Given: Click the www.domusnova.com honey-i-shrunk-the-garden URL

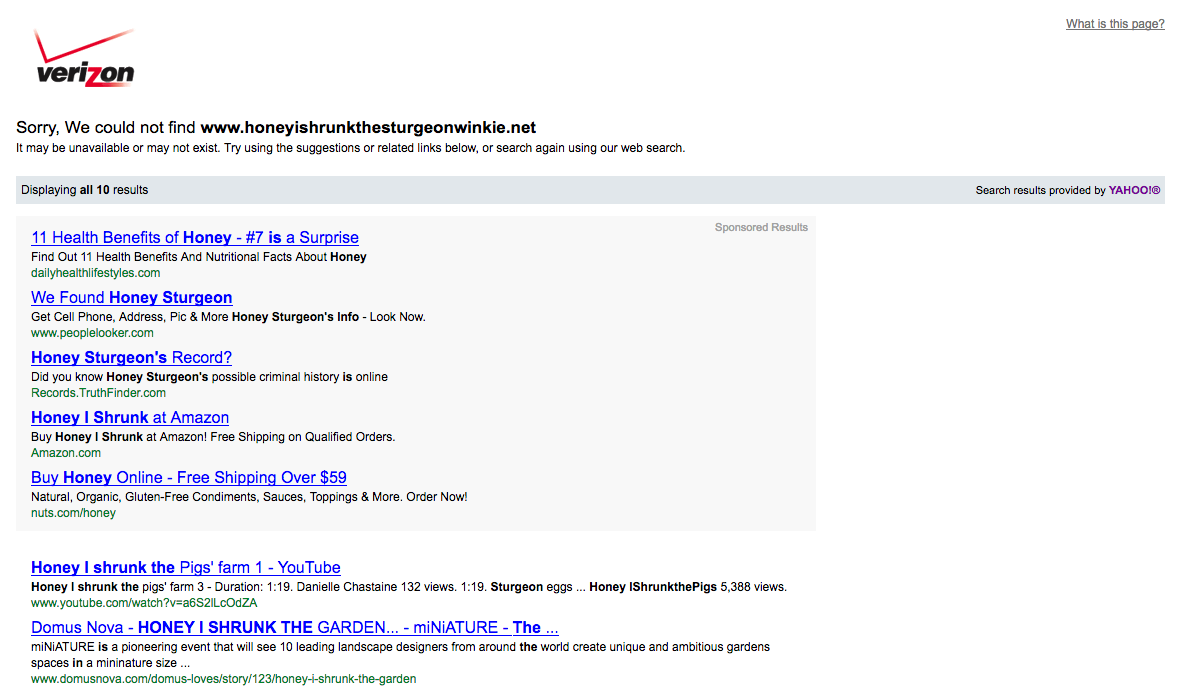Looking at the screenshot, I should pyautogui.click(x=224, y=679).
